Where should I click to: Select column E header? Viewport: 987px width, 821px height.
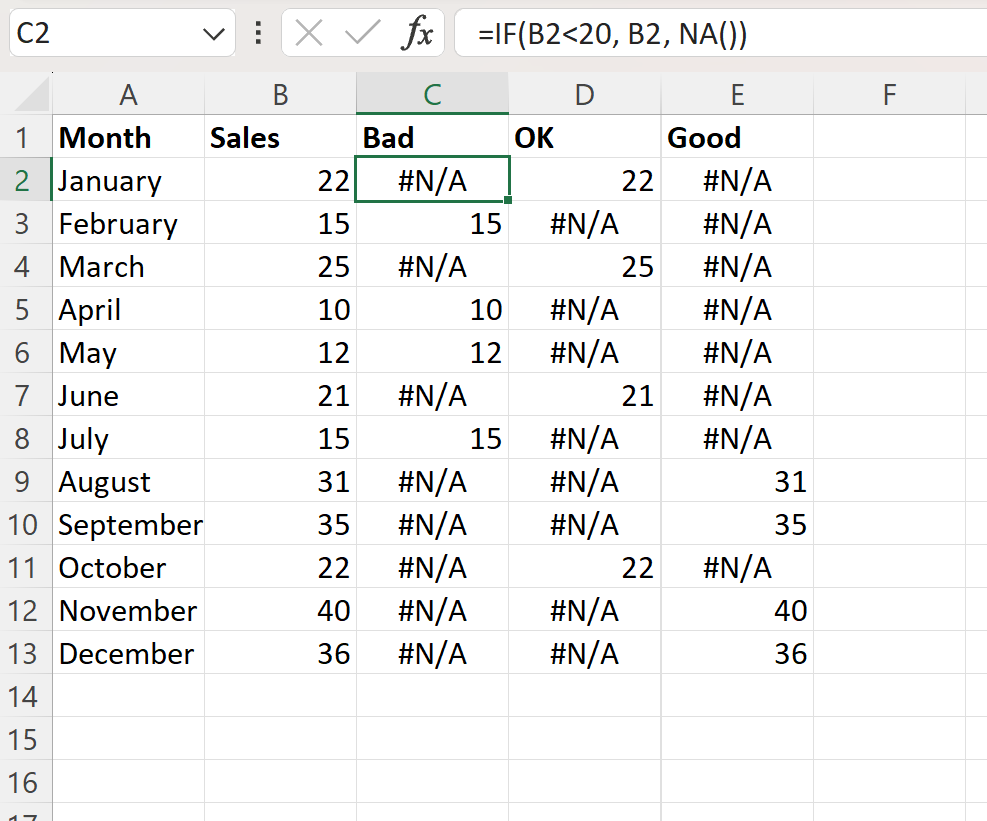pos(737,95)
